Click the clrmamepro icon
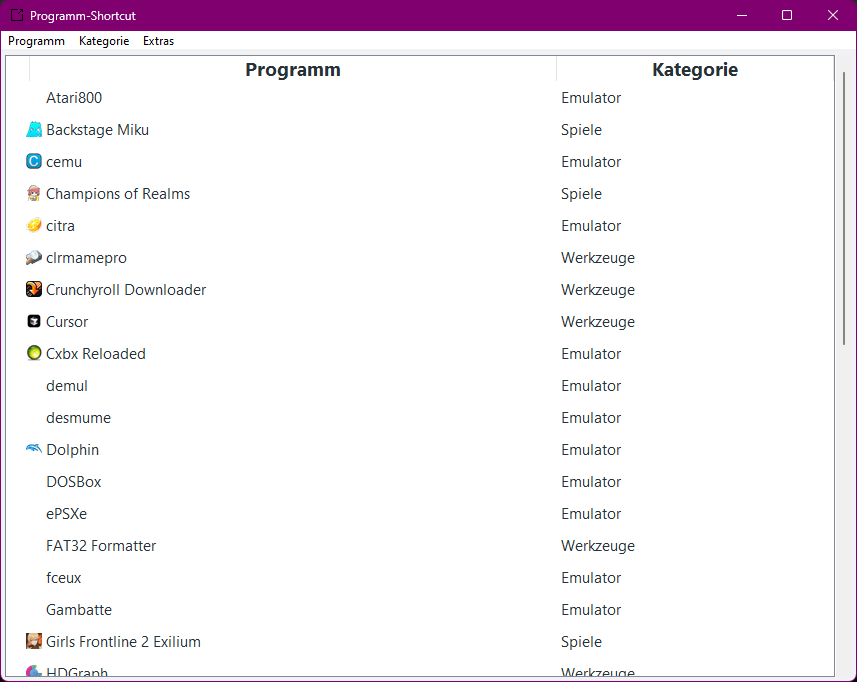This screenshot has width=857, height=682. (x=34, y=258)
